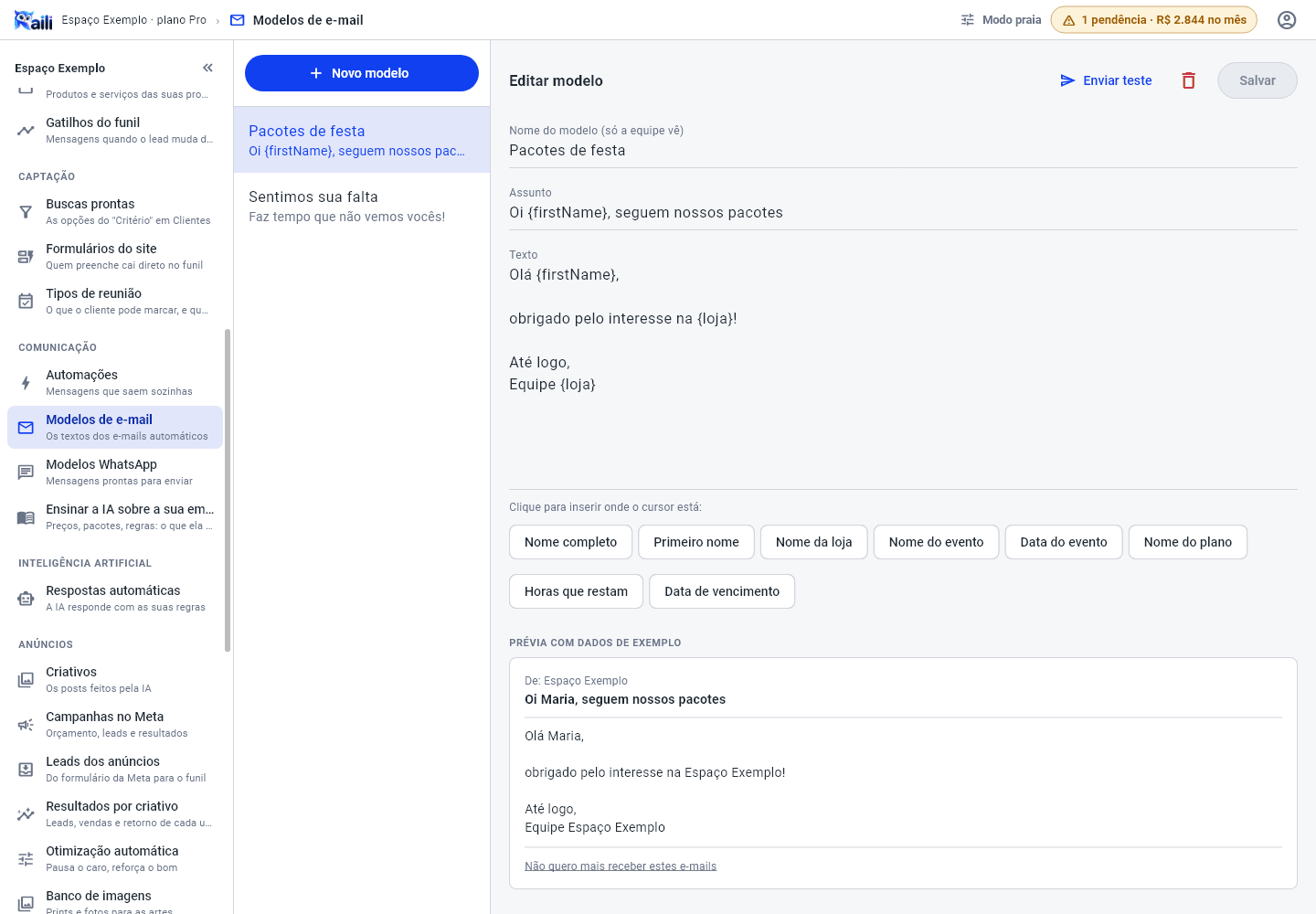The image size is (1316, 914).
Task: Open the 1 pendência billing warning badge
Action: pos(1153,20)
